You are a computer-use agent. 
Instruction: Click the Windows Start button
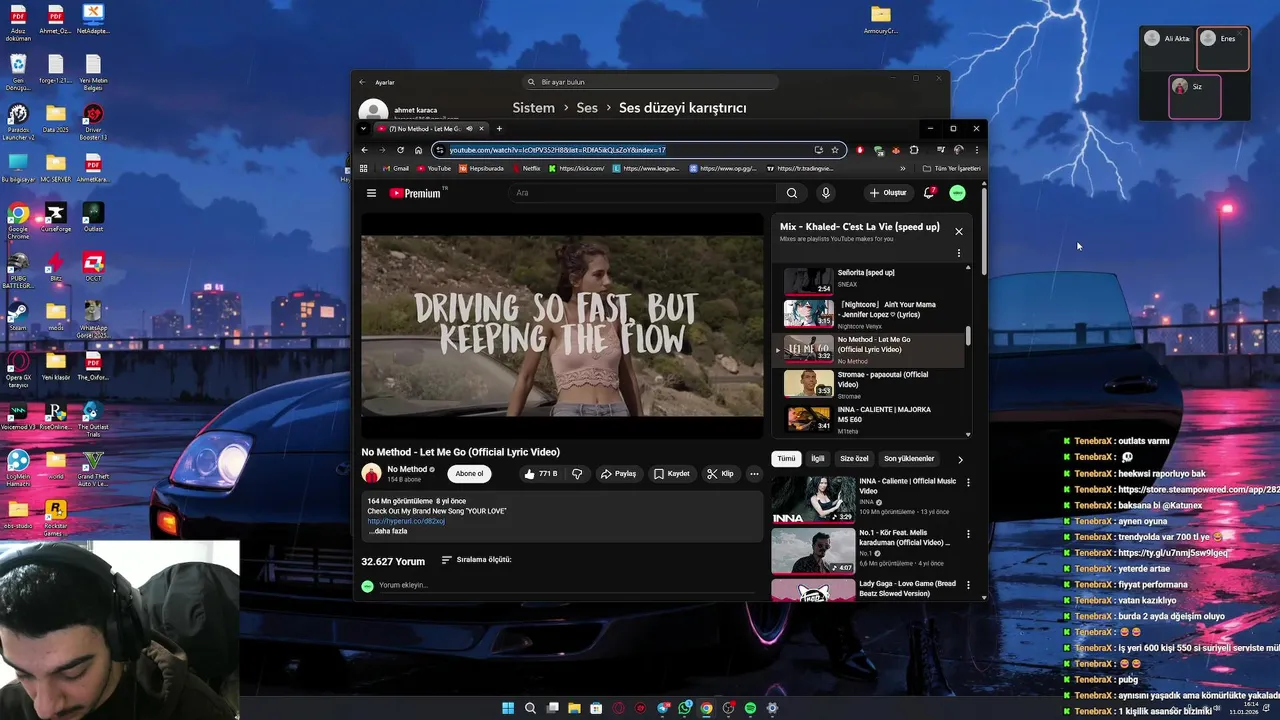(508, 708)
